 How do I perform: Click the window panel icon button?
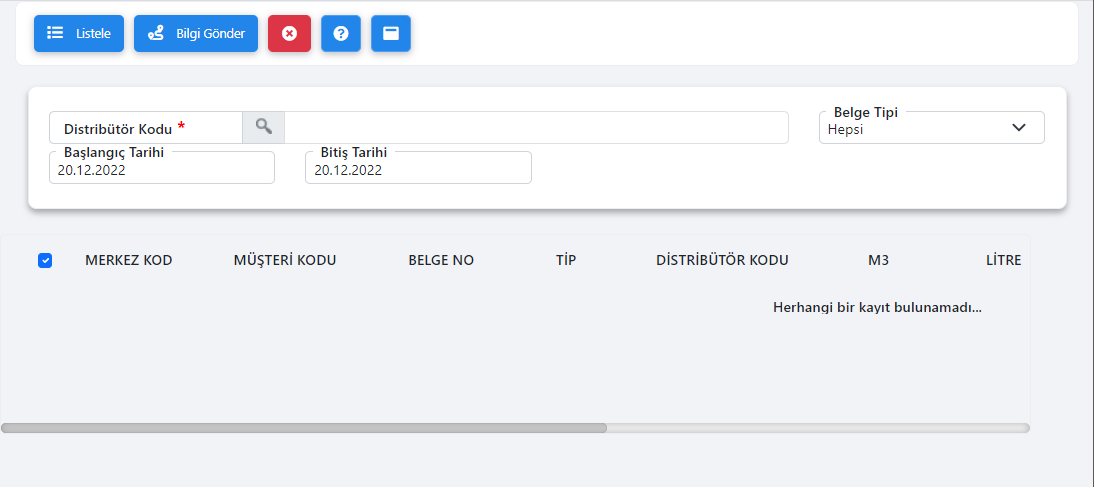pos(391,33)
